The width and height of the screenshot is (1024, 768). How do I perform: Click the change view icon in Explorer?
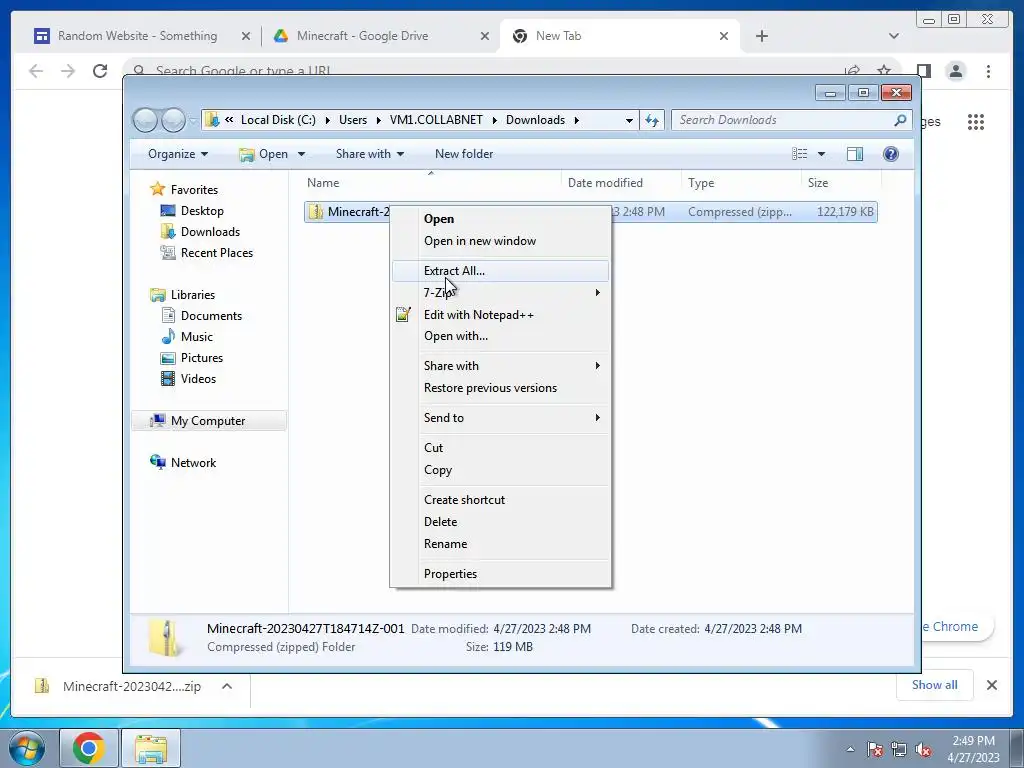click(x=799, y=154)
